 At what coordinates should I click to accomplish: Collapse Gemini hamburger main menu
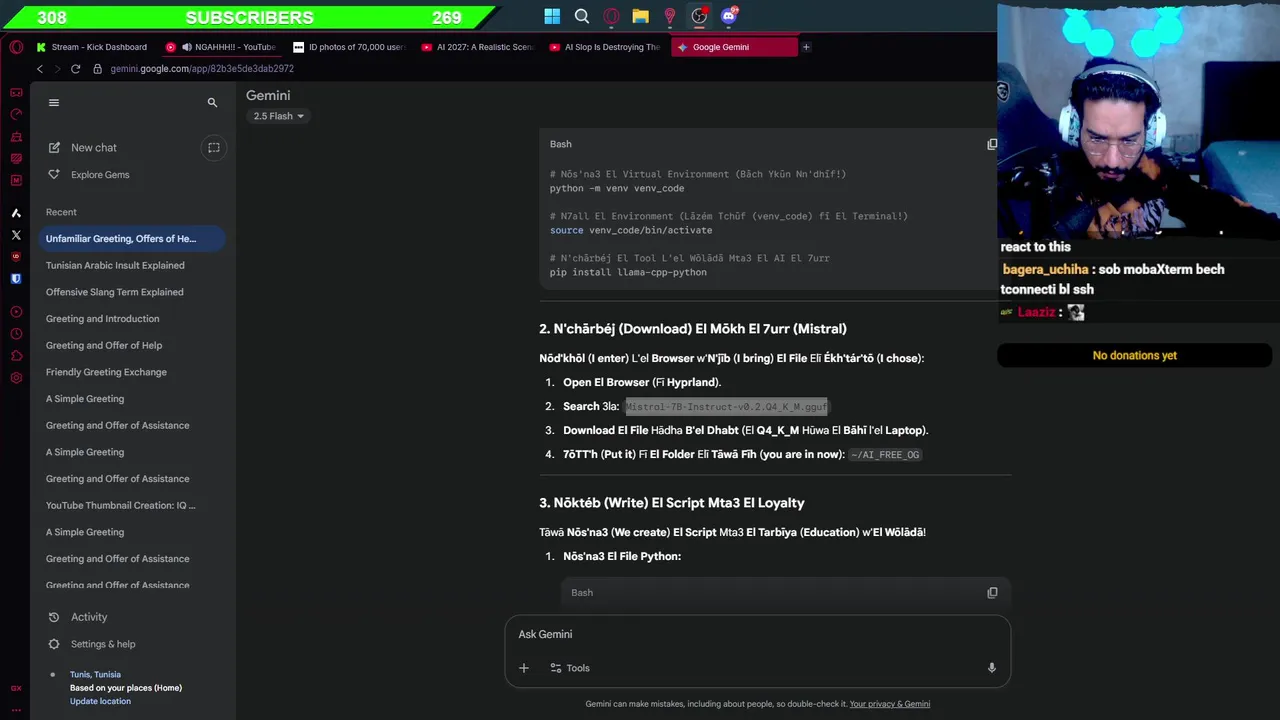pyautogui.click(x=54, y=102)
